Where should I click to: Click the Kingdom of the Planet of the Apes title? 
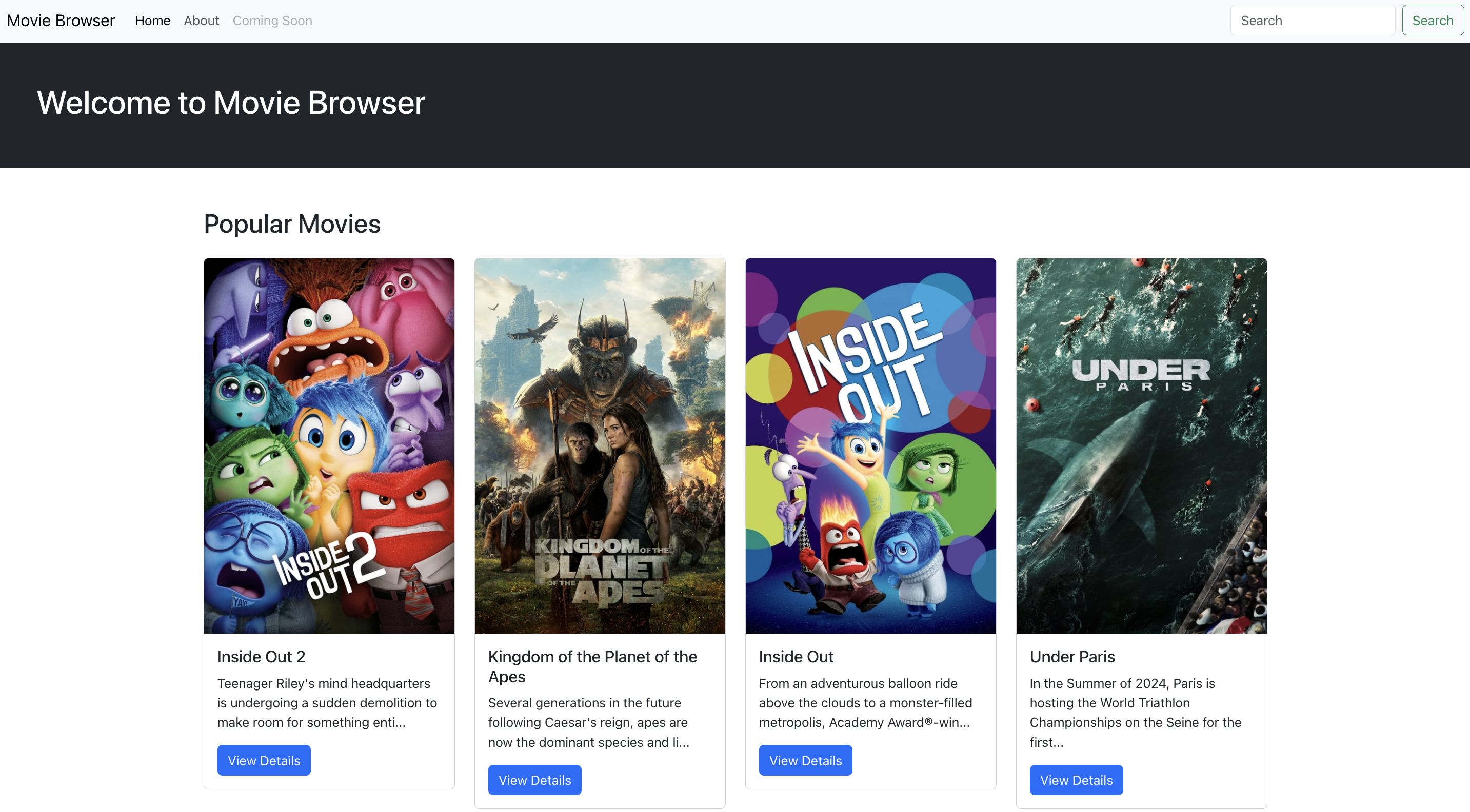point(593,666)
